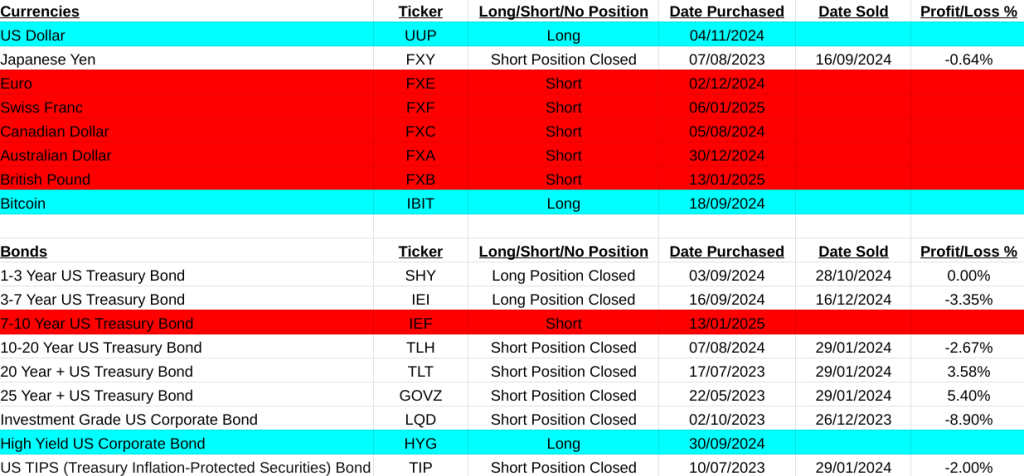Click the SHY ticker cell

420,275
